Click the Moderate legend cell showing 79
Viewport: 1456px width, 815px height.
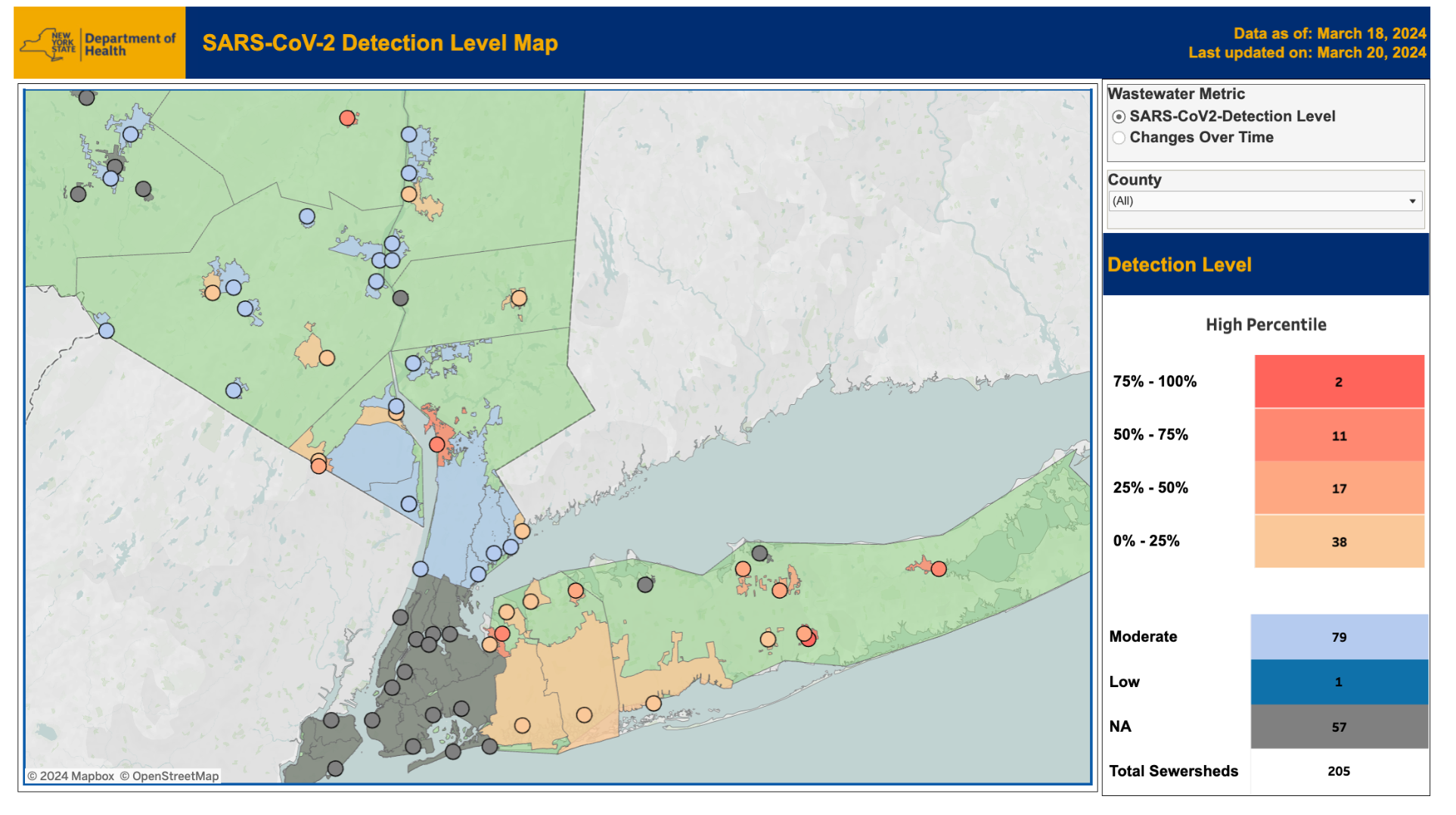(x=1338, y=637)
